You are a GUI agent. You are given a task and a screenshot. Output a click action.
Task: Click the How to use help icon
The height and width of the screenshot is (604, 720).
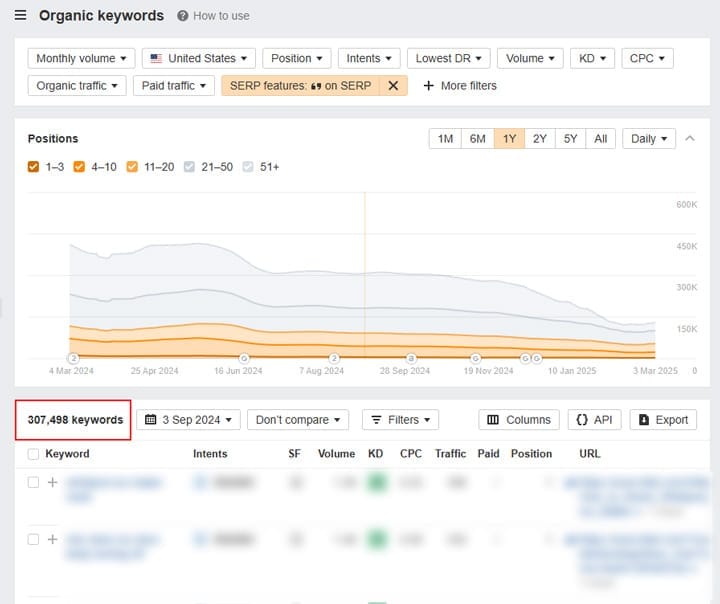tap(182, 16)
